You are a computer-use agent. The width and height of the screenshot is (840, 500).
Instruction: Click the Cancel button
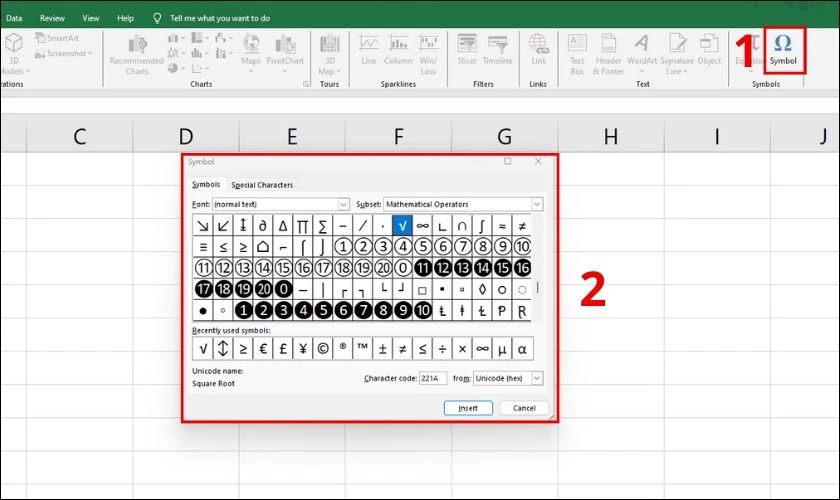524,408
